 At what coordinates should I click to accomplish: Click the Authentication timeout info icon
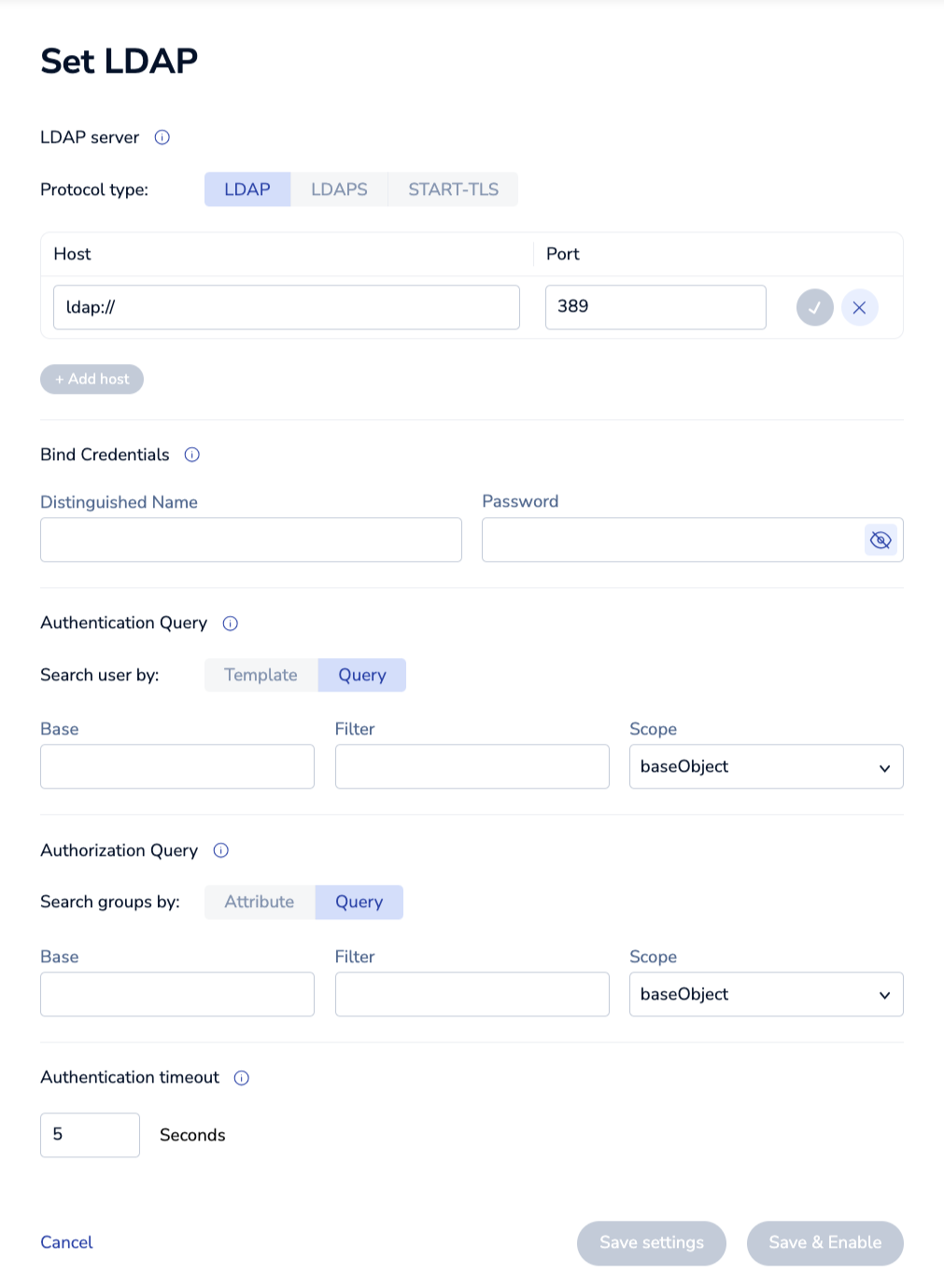point(242,1078)
